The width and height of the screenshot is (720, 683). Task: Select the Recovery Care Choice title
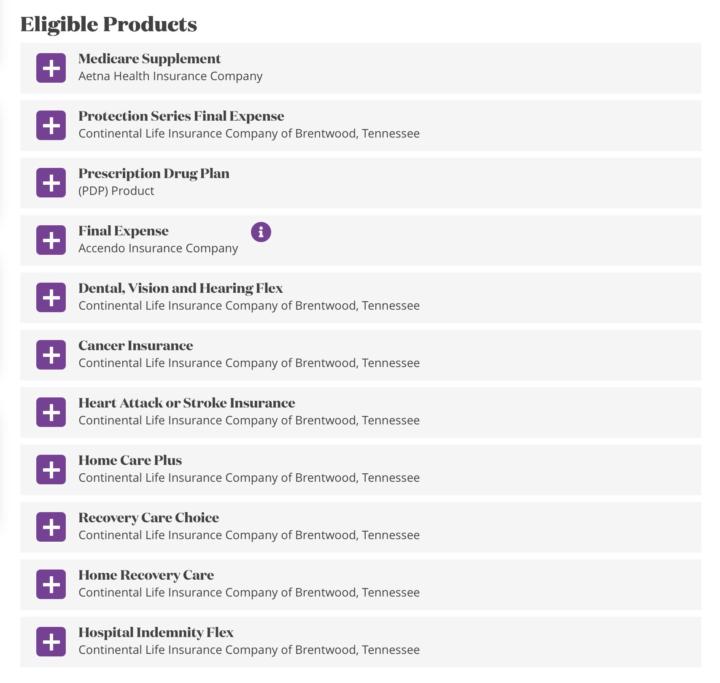point(148,518)
